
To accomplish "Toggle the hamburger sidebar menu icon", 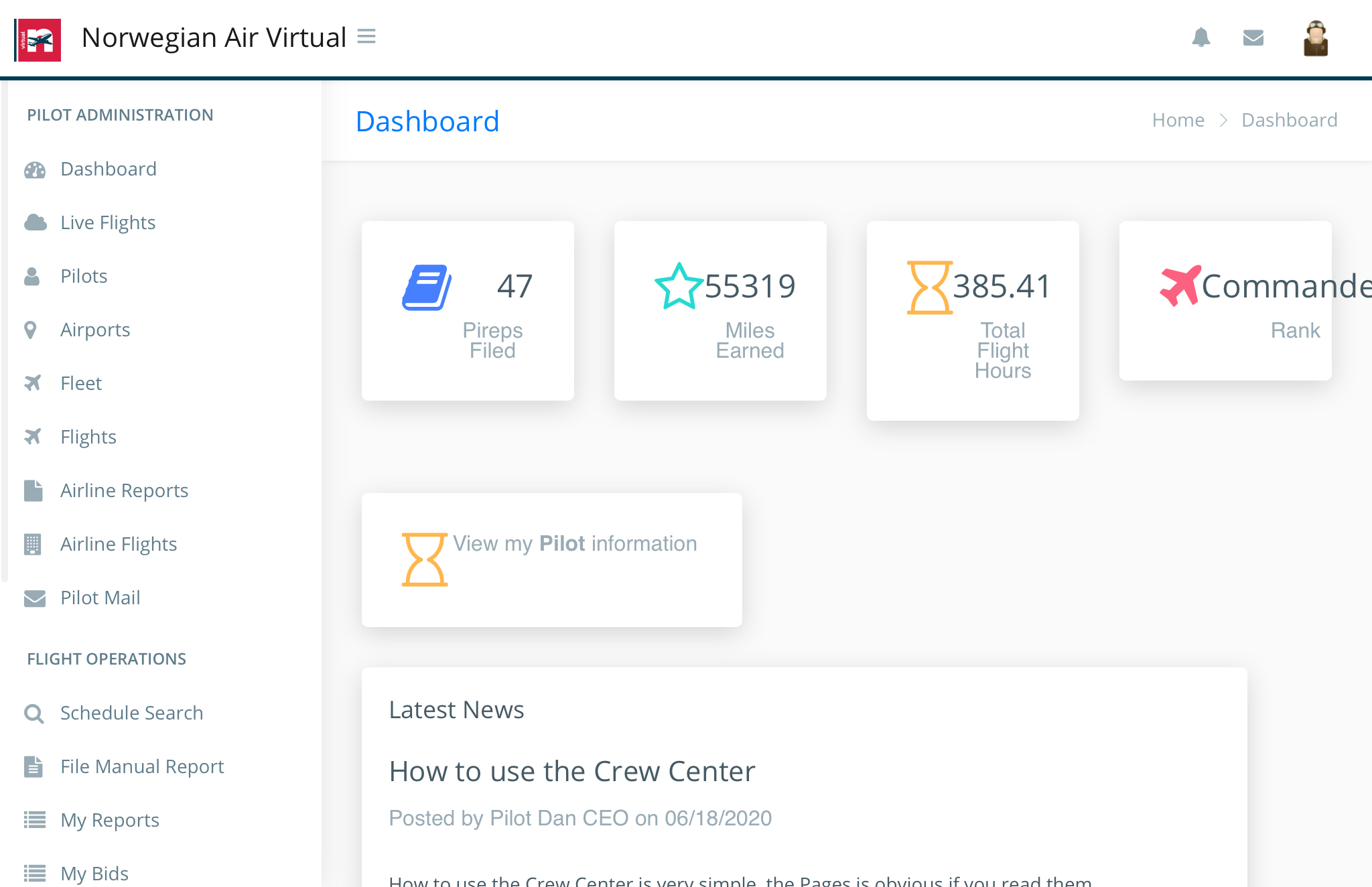I will [x=366, y=36].
